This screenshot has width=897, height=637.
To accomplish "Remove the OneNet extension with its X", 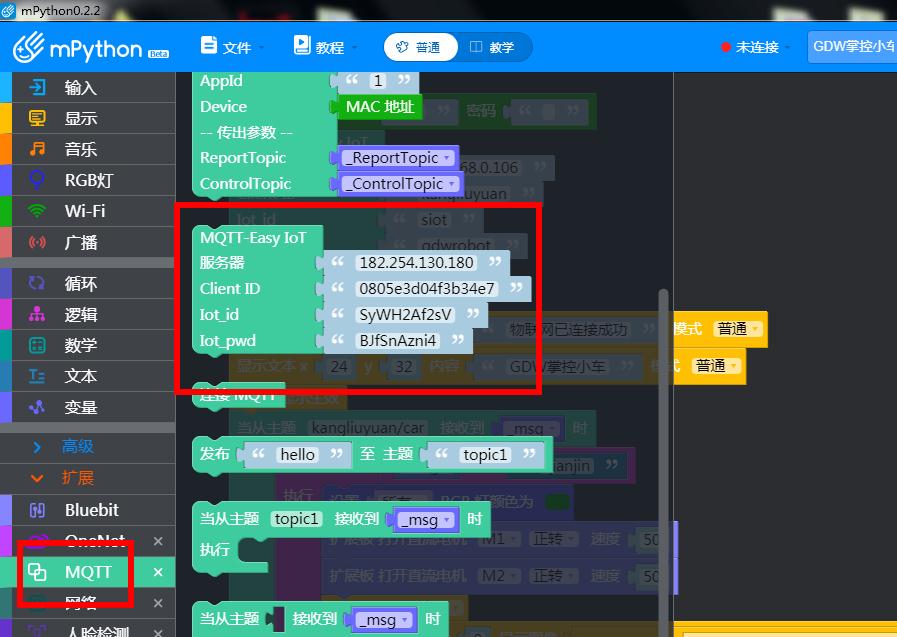I will point(158,541).
